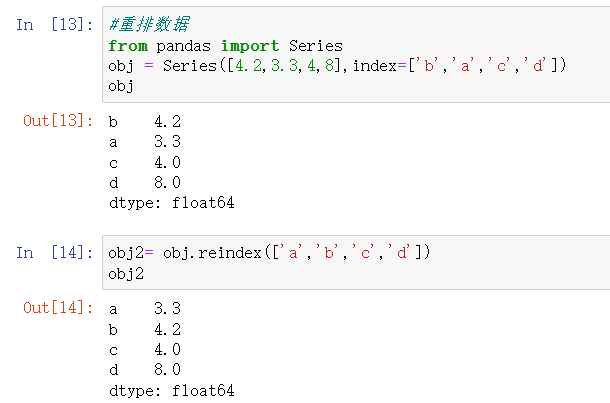
Task: Click 'dtype: float64' text in Out[13]
Action: pyautogui.click(x=171, y=202)
